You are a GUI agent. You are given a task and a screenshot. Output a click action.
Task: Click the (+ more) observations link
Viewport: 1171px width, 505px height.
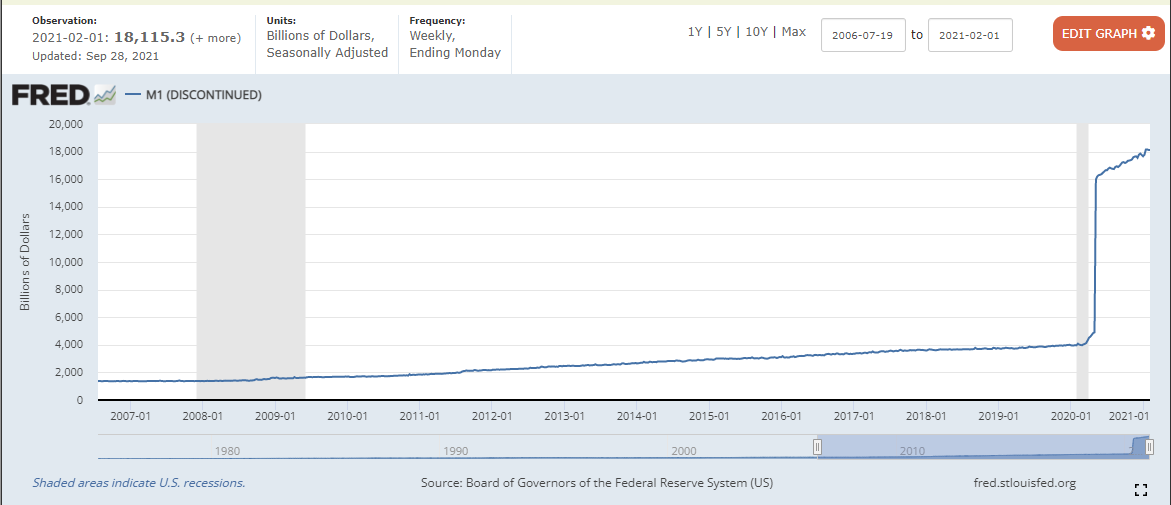(215, 37)
